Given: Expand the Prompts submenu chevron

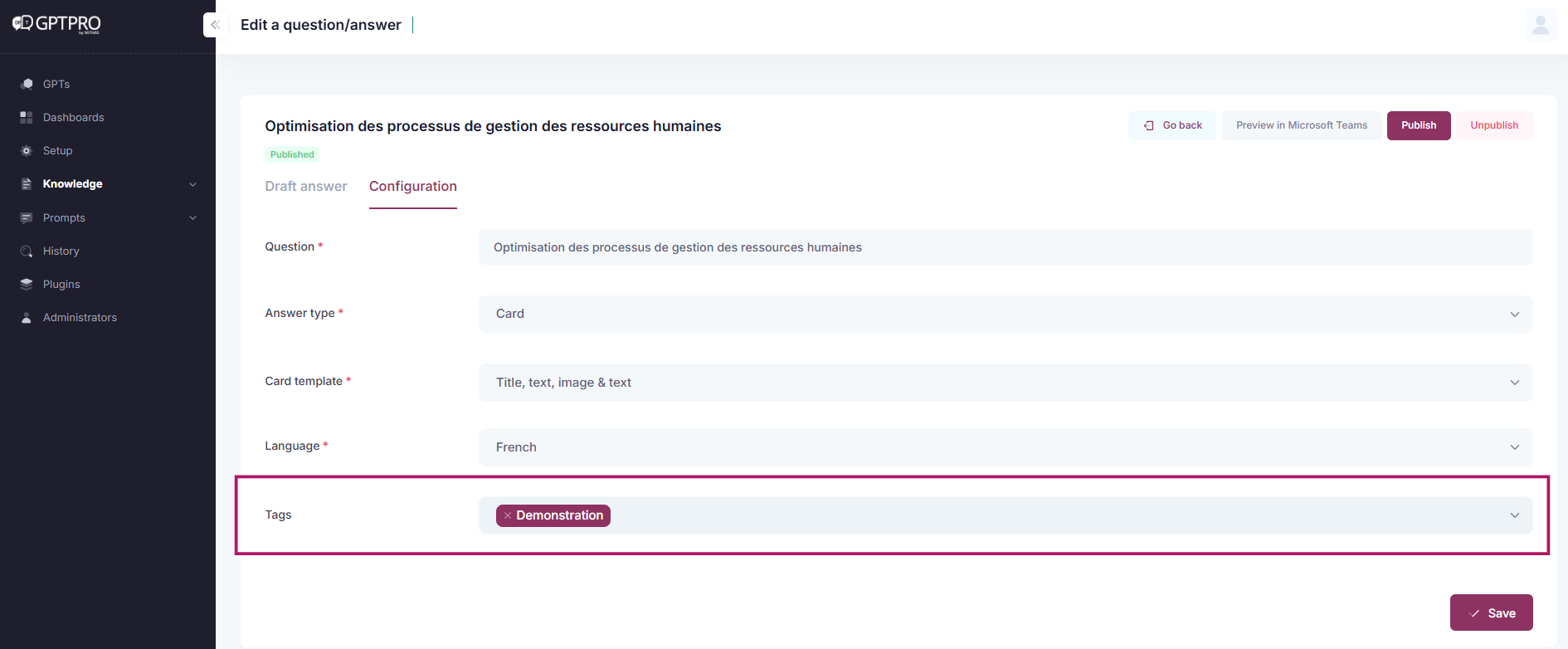Looking at the screenshot, I should [x=192, y=218].
